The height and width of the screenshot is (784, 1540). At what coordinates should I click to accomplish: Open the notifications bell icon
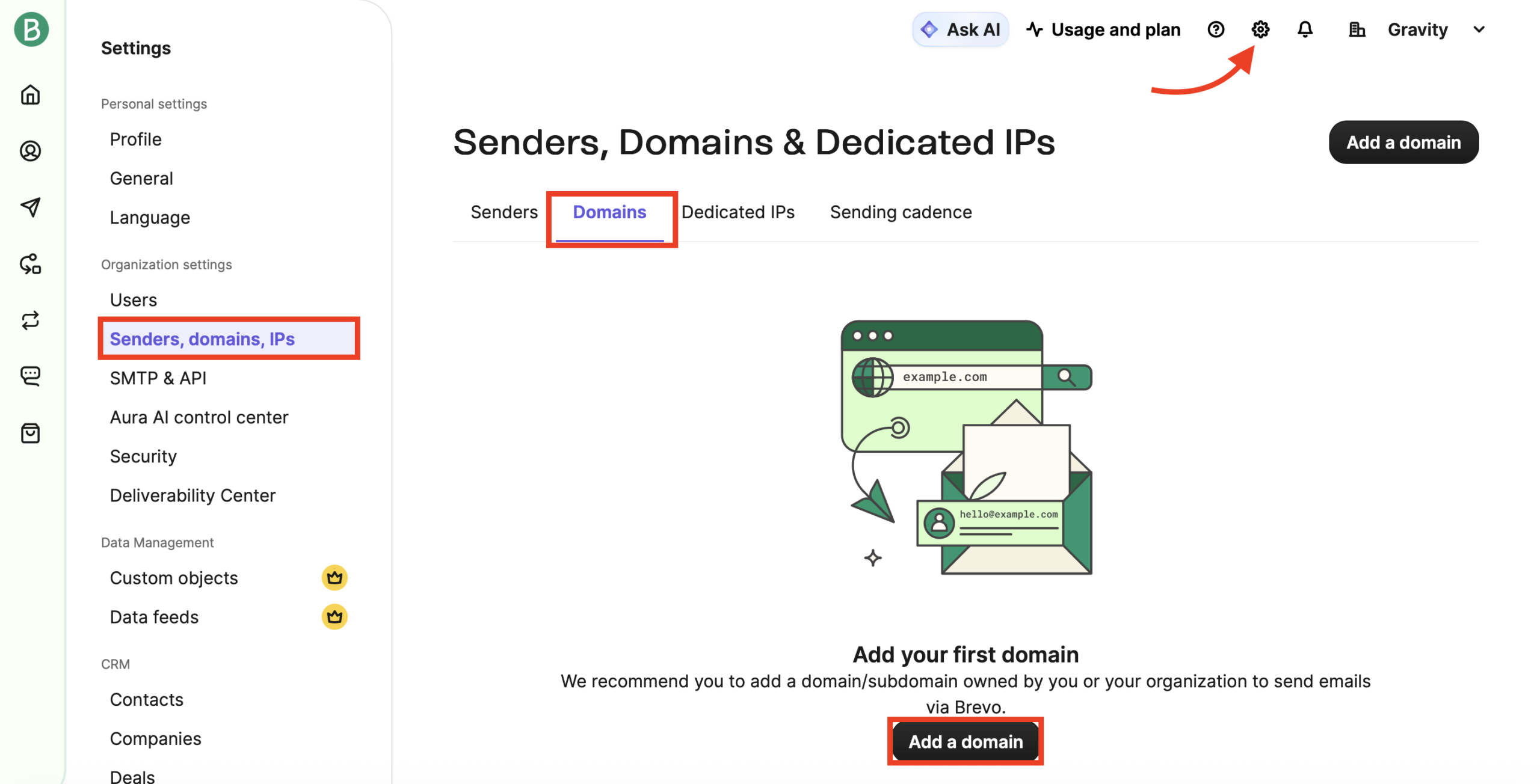(x=1304, y=29)
